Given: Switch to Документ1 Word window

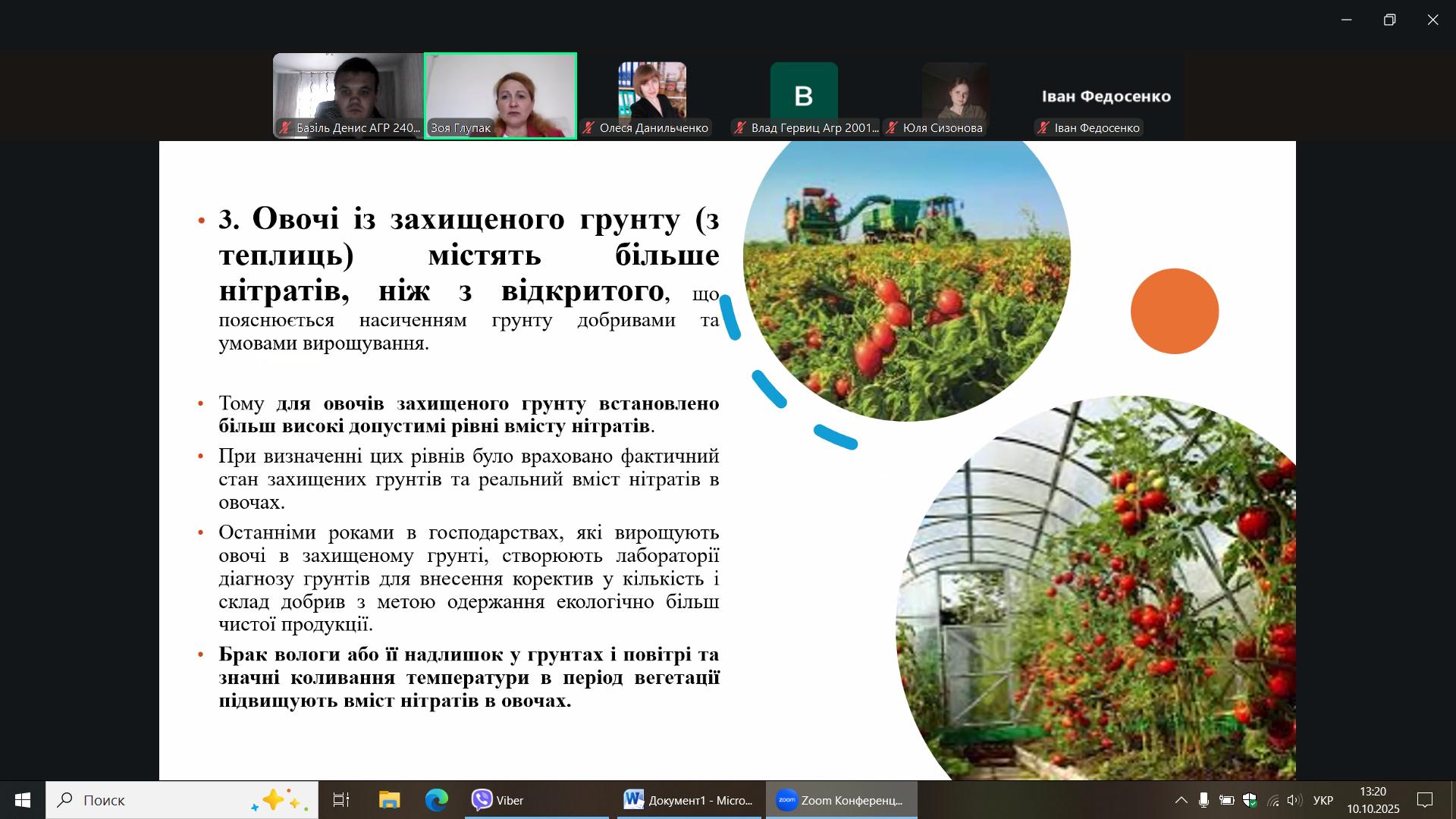Looking at the screenshot, I should (x=689, y=800).
